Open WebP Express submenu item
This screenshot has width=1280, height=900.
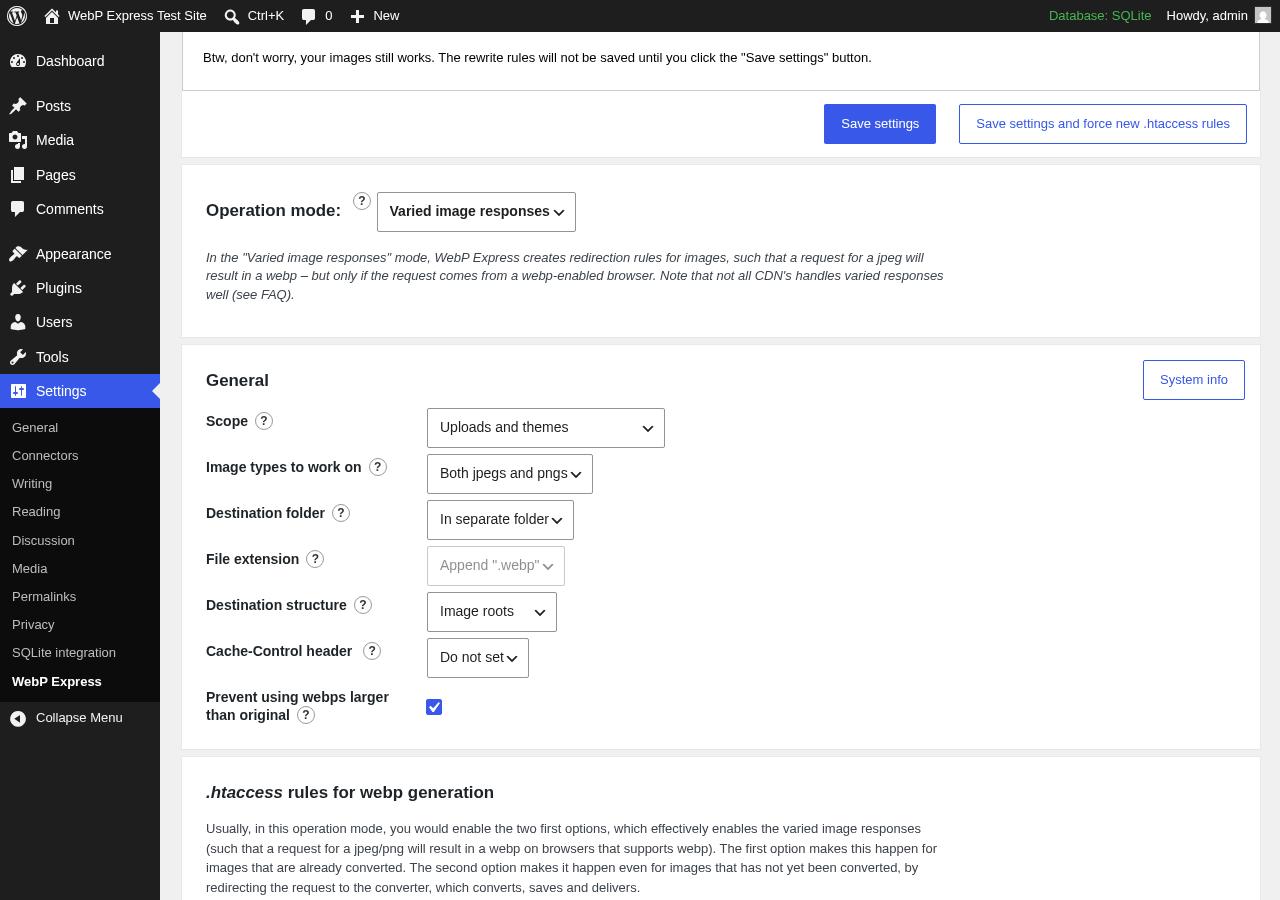point(57,681)
